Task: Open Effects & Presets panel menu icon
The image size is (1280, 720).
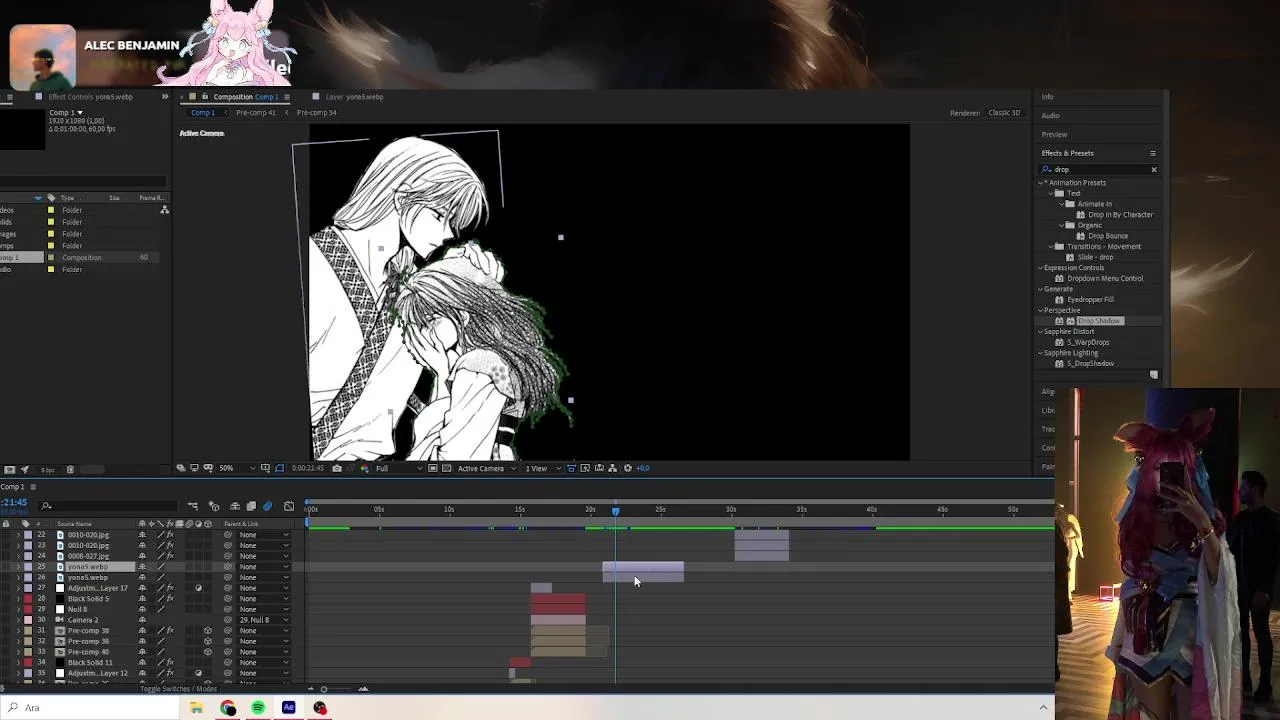Action: [x=1153, y=153]
